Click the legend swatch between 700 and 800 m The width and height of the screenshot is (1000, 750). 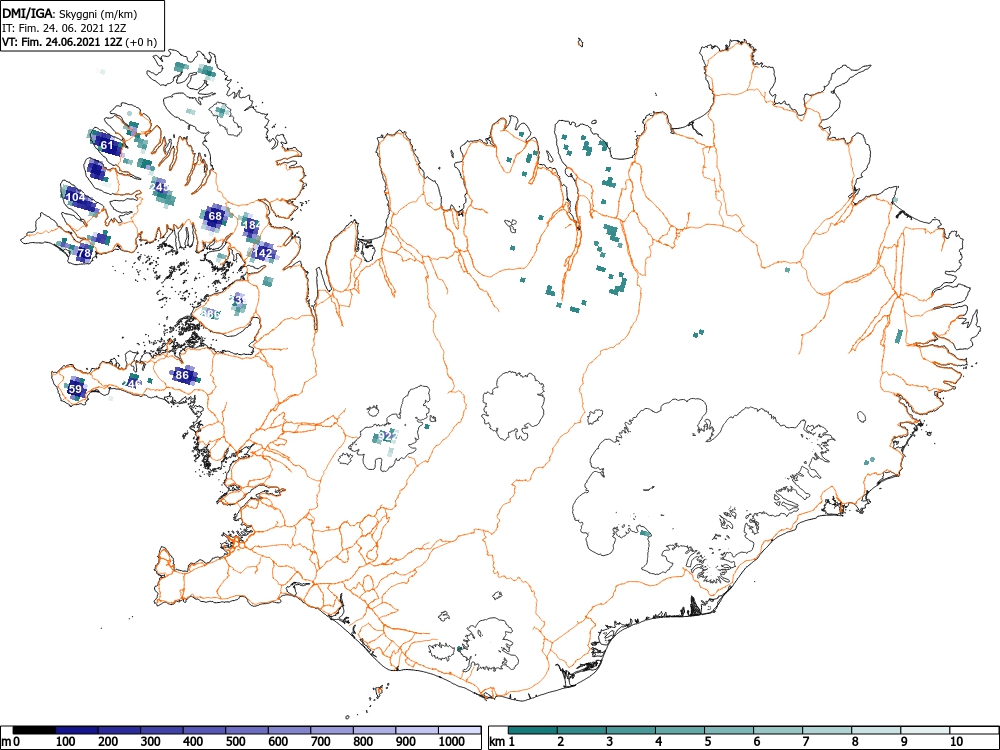tap(332, 730)
